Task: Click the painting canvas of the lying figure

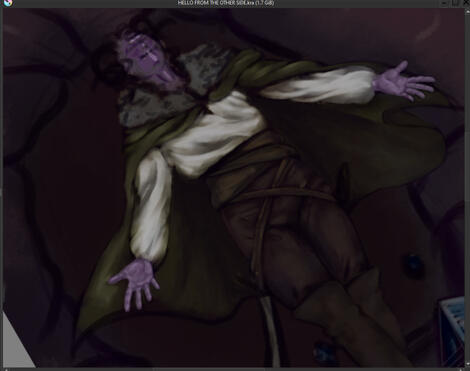Action: pos(234,188)
